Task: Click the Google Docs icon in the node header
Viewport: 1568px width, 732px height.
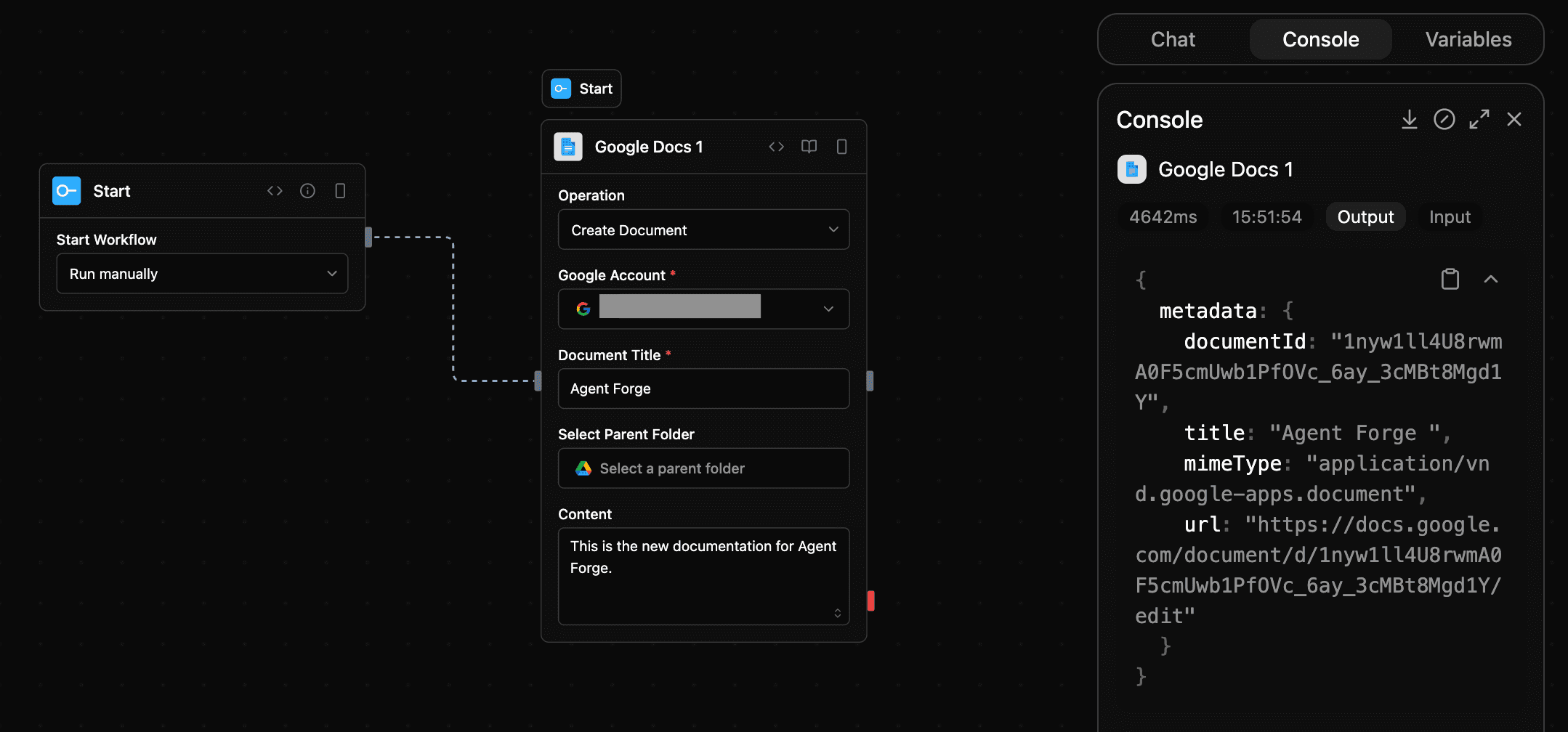Action: coord(568,147)
